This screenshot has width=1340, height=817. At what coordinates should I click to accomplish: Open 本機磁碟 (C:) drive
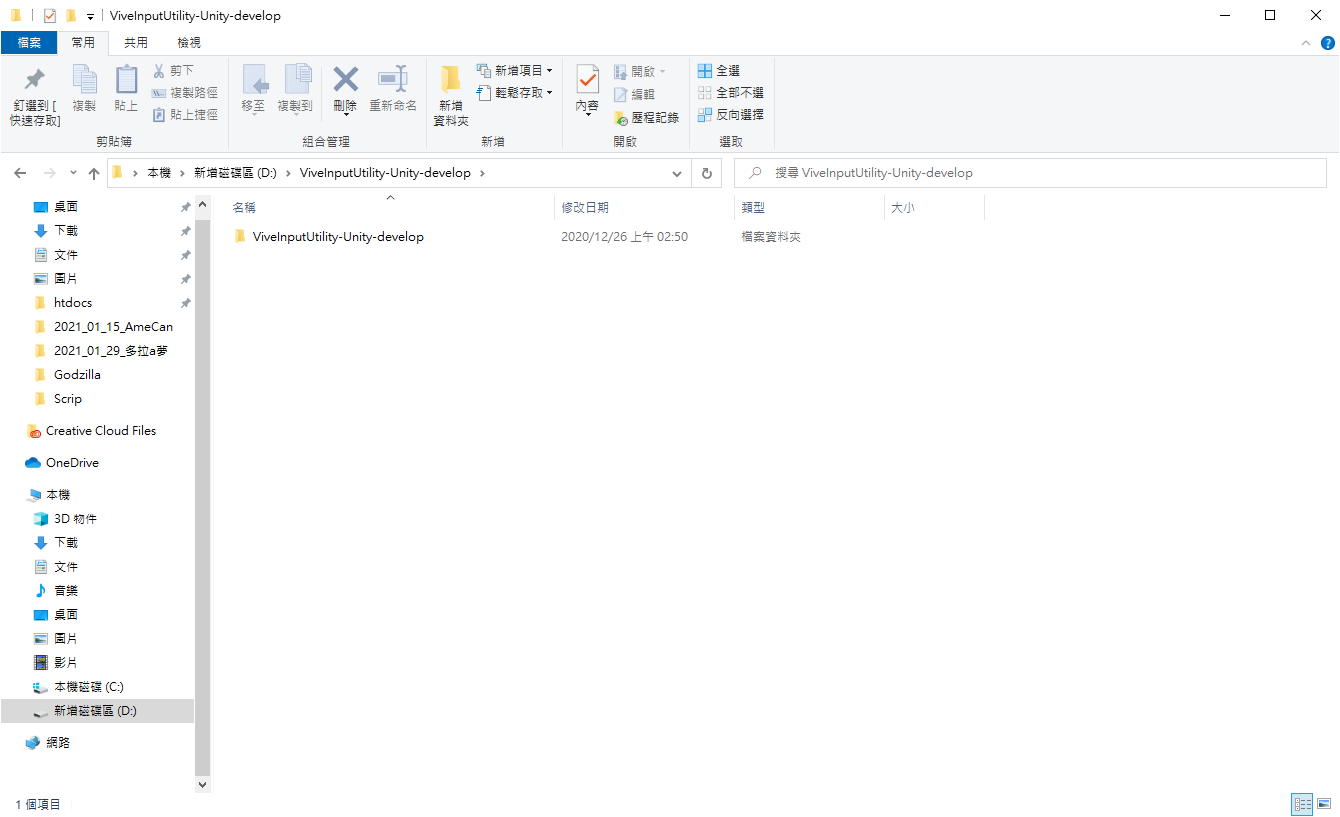click(x=89, y=687)
